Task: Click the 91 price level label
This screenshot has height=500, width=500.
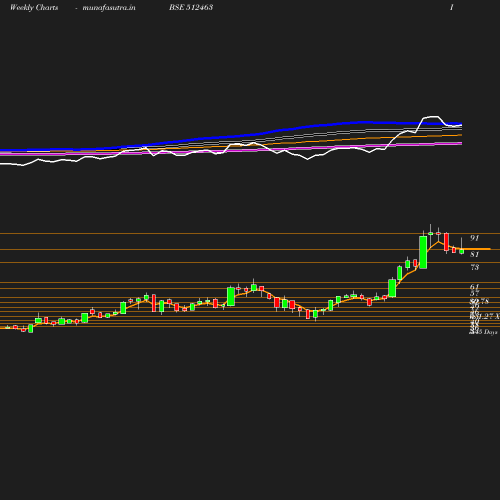Action: pyautogui.click(x=475, y=238)
